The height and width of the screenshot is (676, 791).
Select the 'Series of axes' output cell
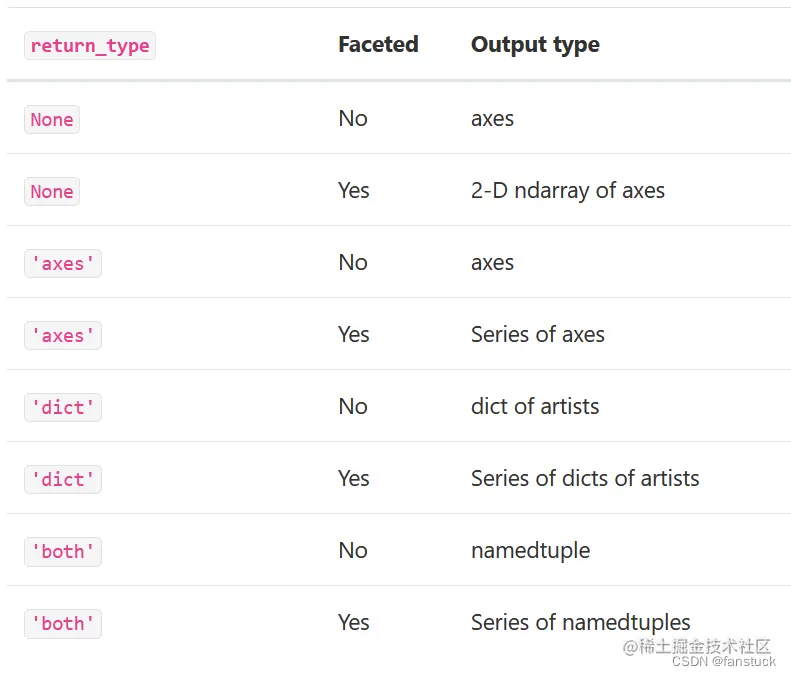tap(537, 335)
